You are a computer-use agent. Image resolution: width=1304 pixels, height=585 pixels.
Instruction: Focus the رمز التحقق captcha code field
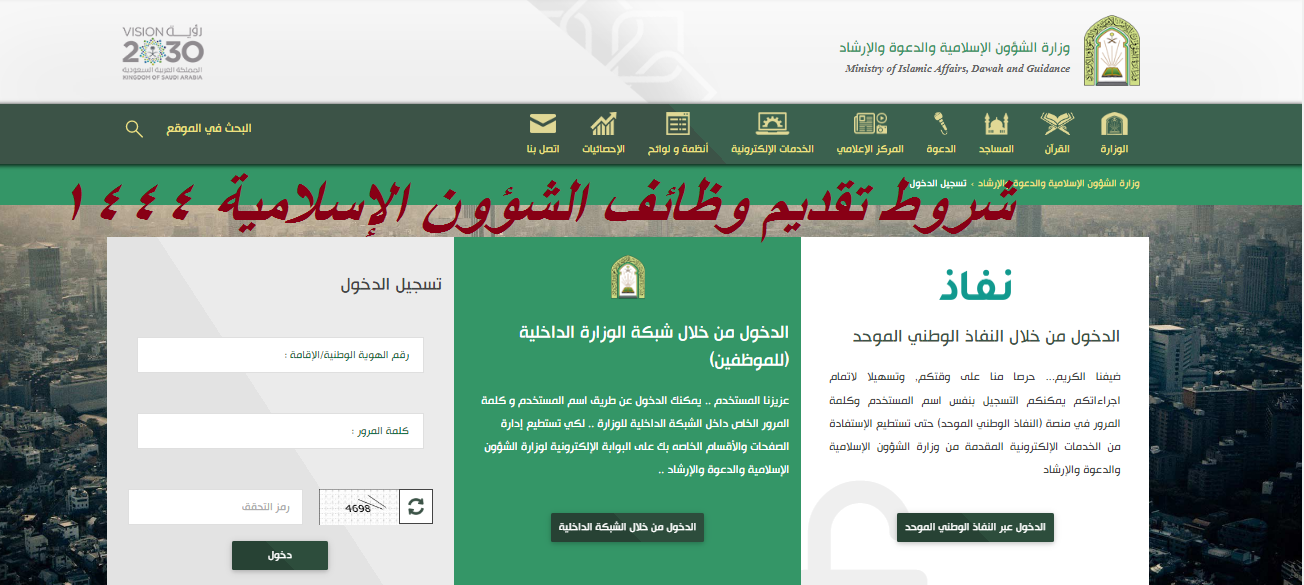pos(215,507)
